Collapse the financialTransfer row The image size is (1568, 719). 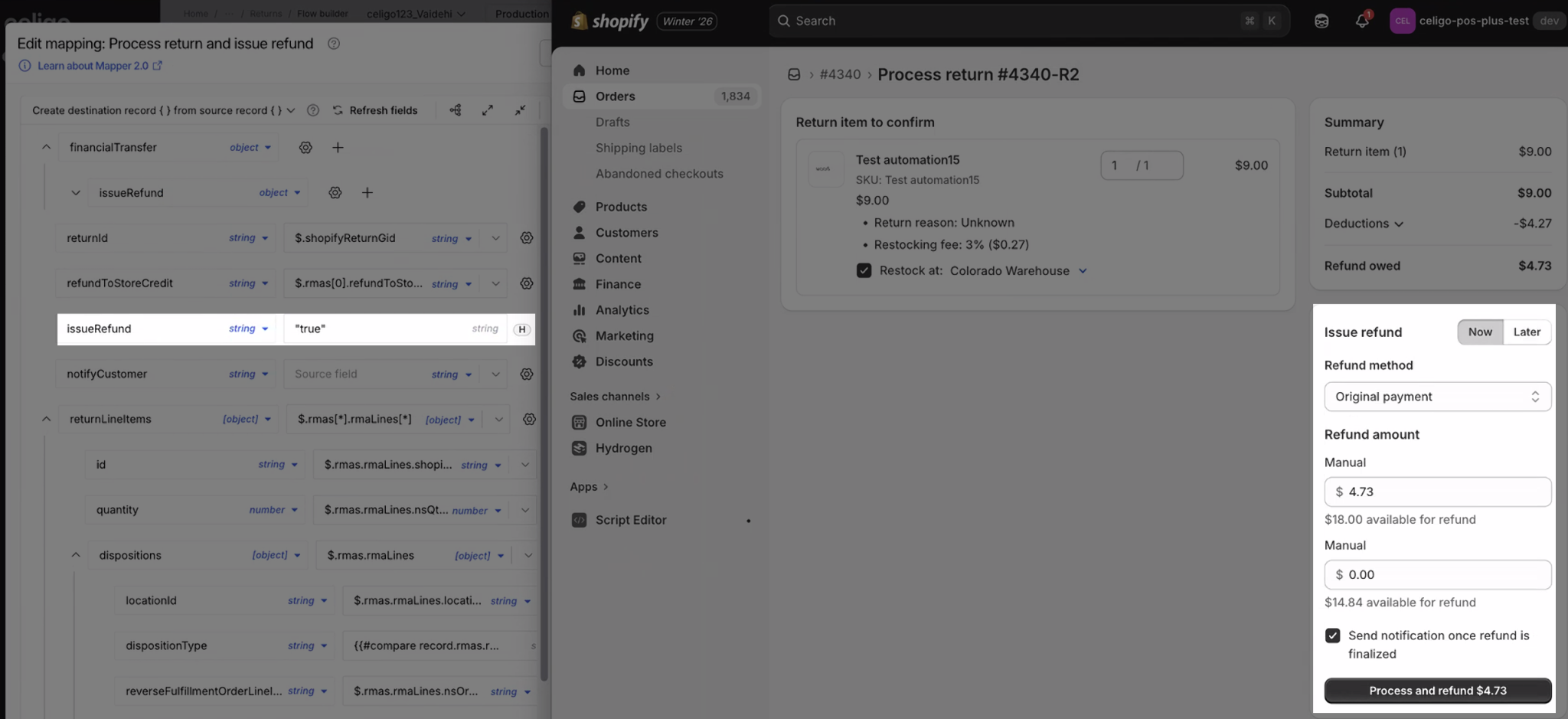coord(46,147)
